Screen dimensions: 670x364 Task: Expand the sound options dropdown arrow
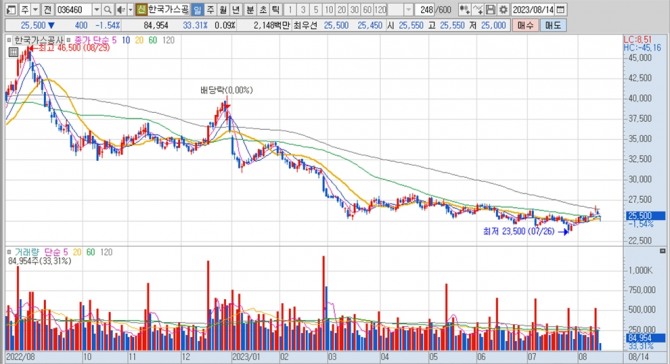[130, 9]
